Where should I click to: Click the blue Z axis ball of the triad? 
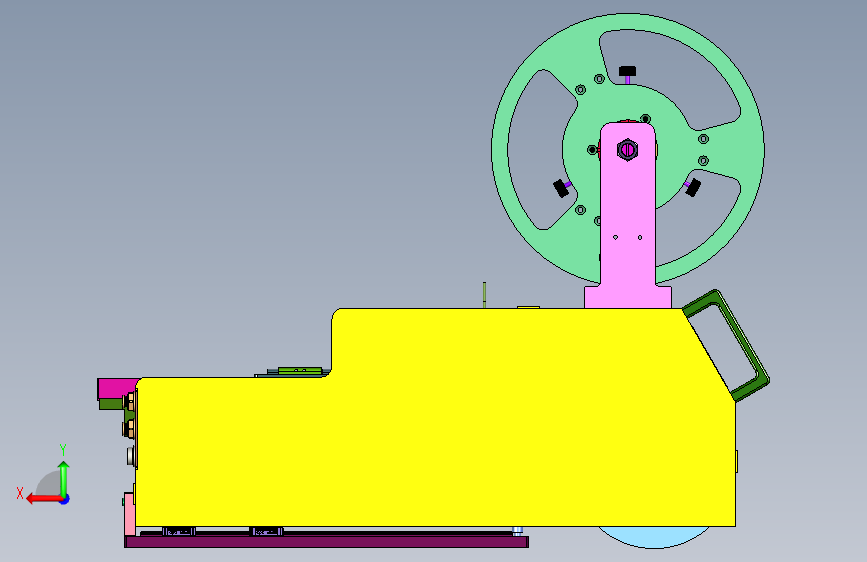tap(65, 499)
